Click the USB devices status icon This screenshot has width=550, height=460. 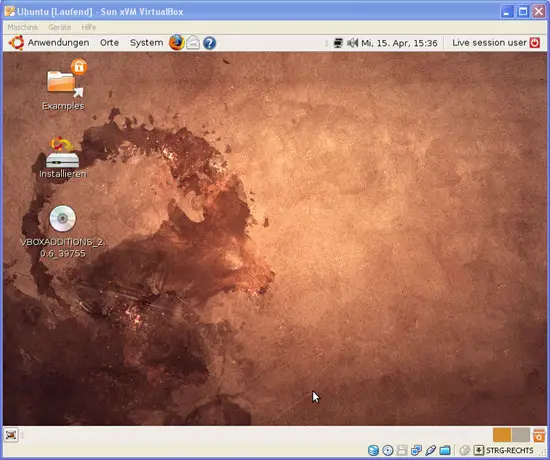(x=431, y=450)
